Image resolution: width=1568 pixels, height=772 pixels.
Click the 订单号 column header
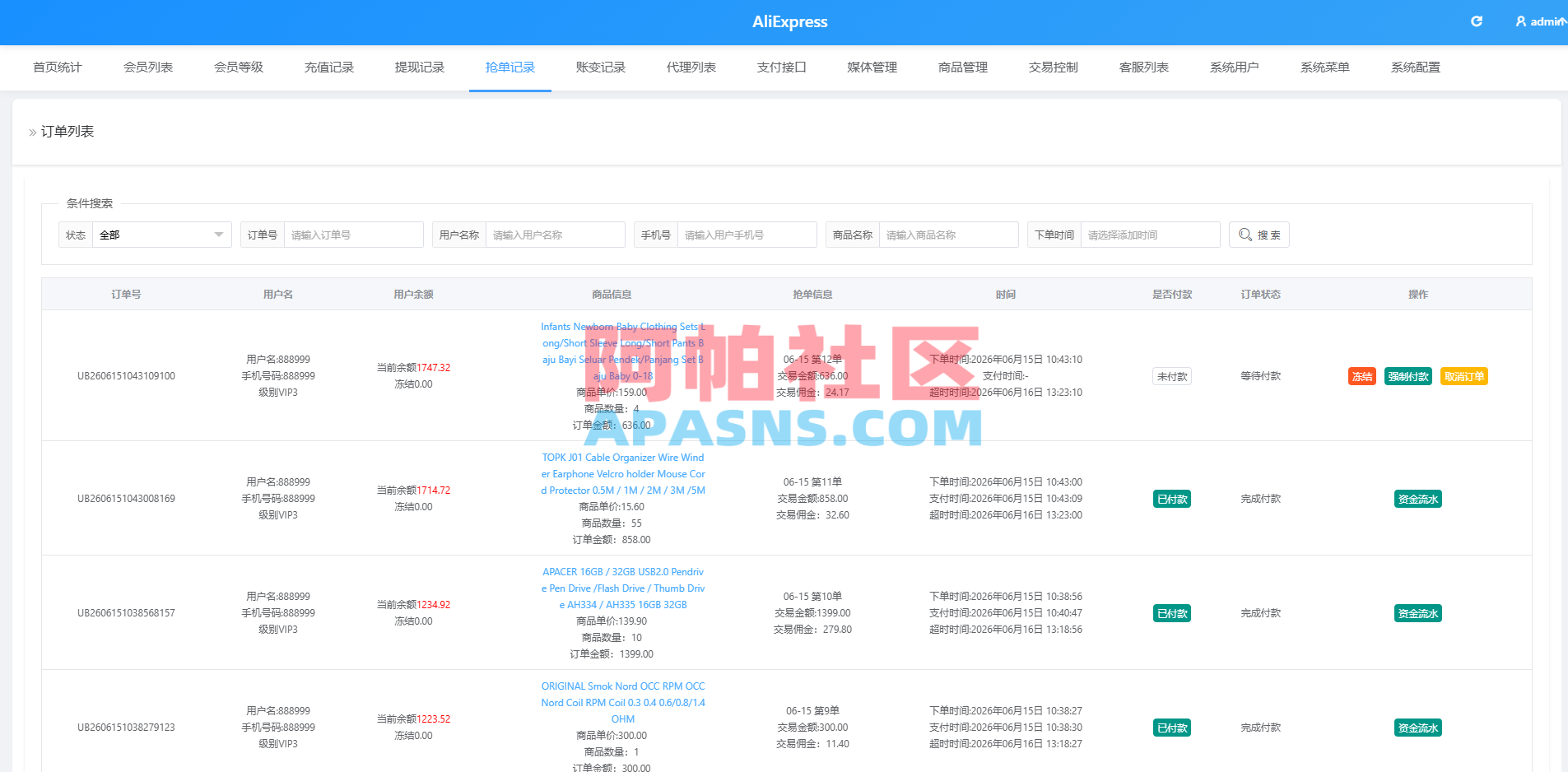tap(126, 295)
